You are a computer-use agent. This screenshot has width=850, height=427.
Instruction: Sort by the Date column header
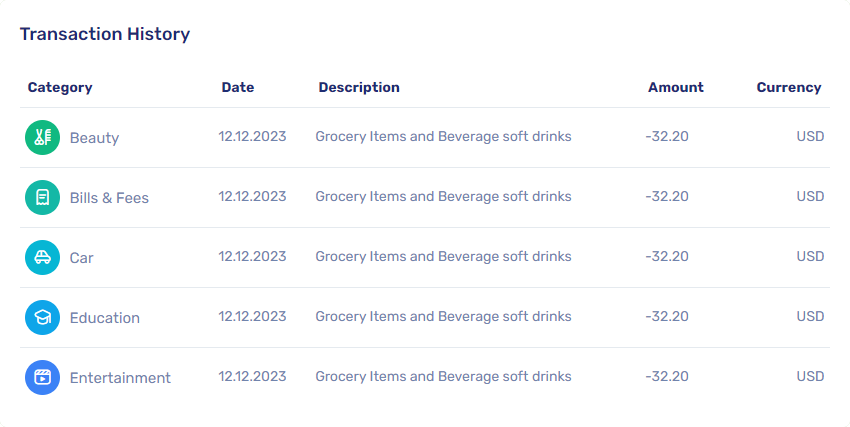coord(238,87)
